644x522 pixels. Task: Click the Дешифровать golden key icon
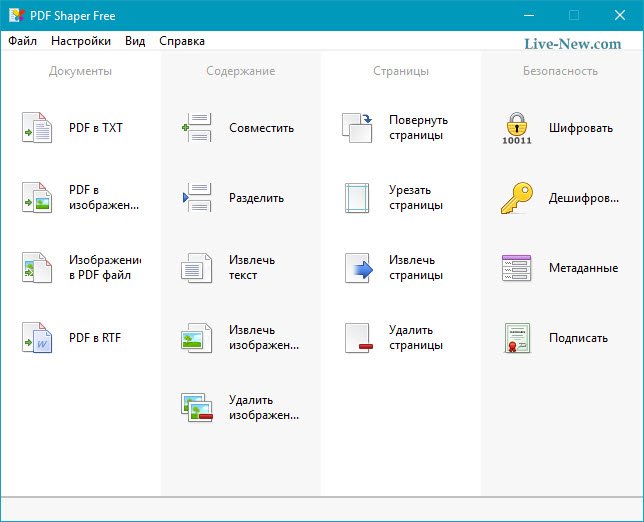click(517, 198)
